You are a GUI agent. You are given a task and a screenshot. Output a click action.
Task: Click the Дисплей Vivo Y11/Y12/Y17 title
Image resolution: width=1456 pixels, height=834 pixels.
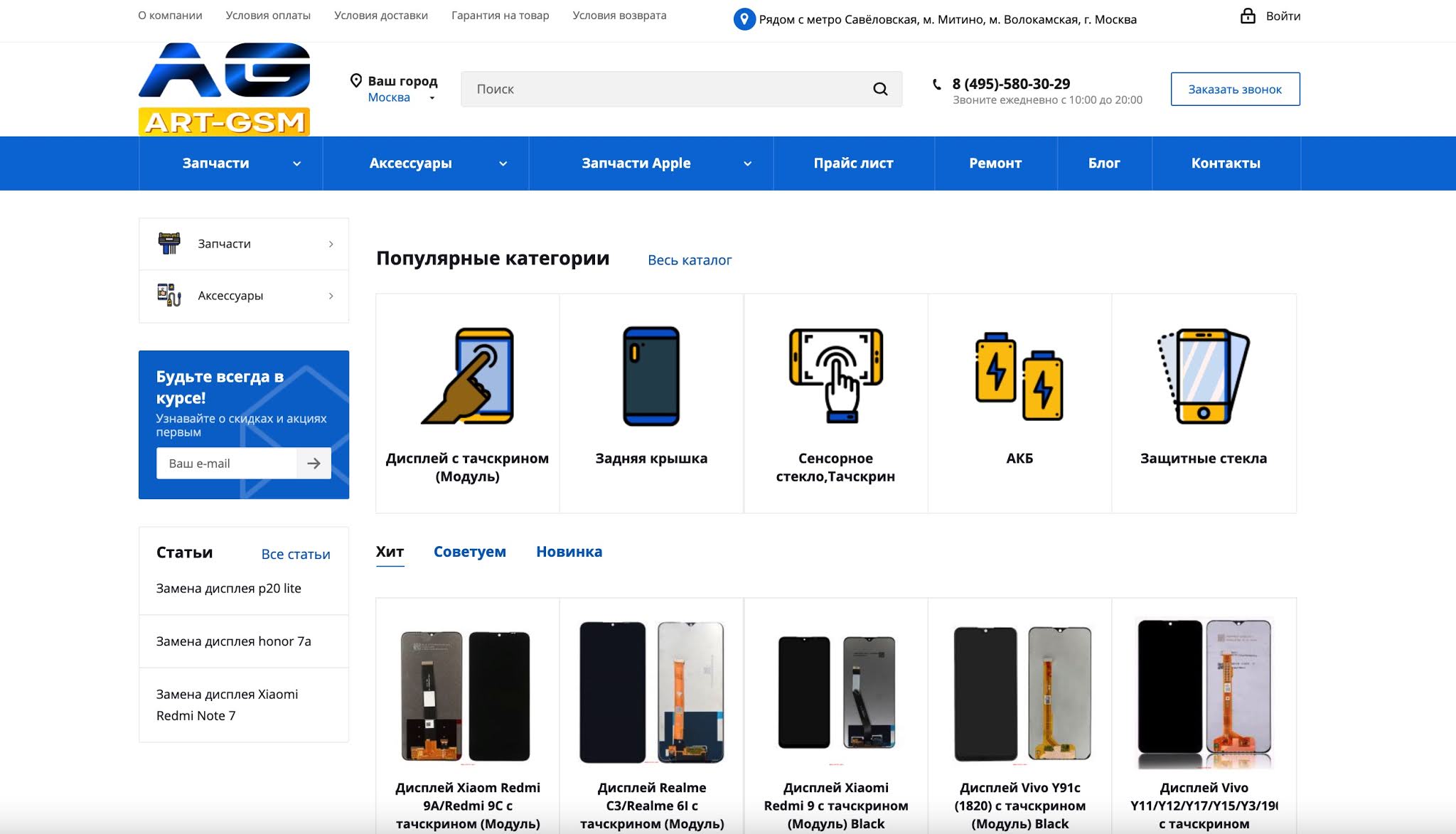(1204, 806)
